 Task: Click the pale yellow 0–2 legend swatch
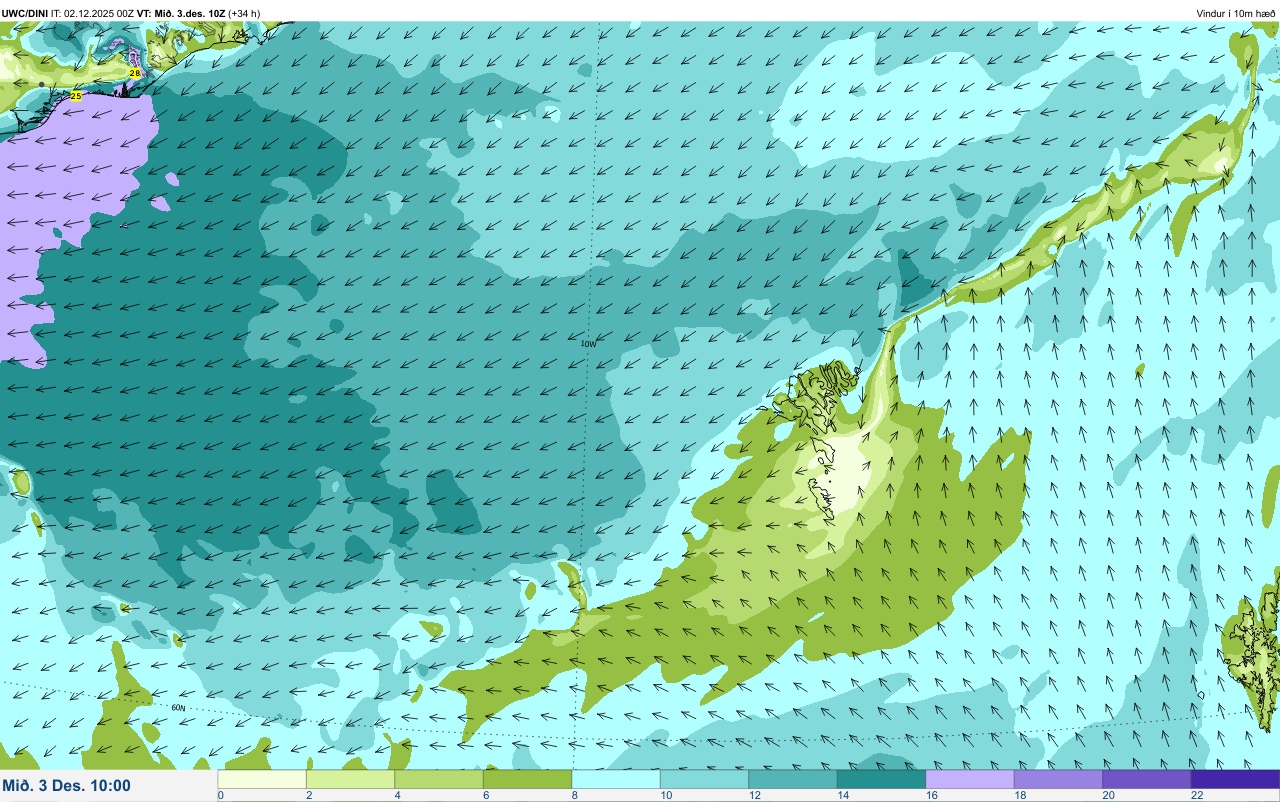pyautogui.click(x=262, y=779)
